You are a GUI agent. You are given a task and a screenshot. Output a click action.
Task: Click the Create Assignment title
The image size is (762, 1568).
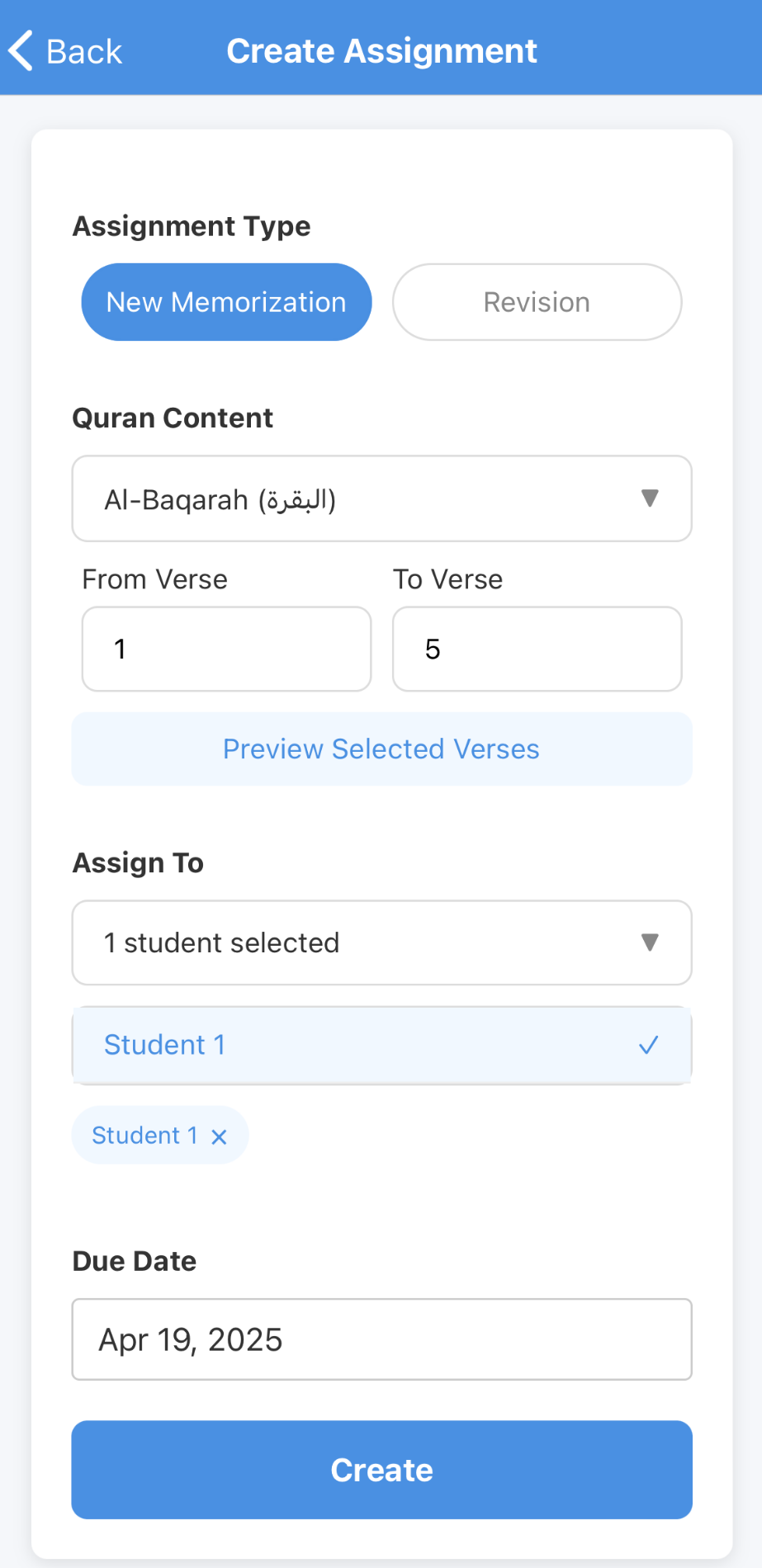pos(381,50)
